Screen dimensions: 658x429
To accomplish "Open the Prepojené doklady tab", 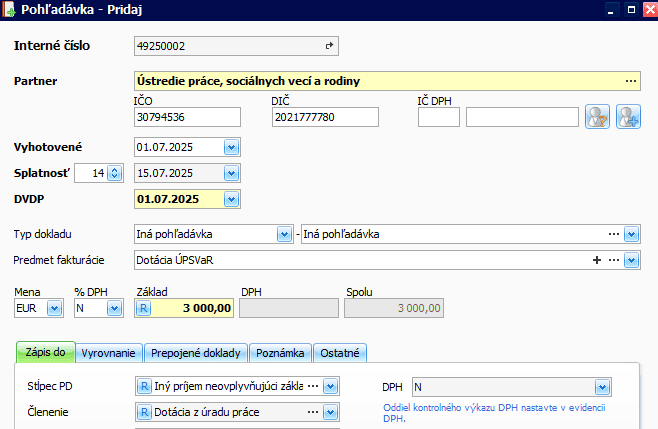I will [197, 353].
